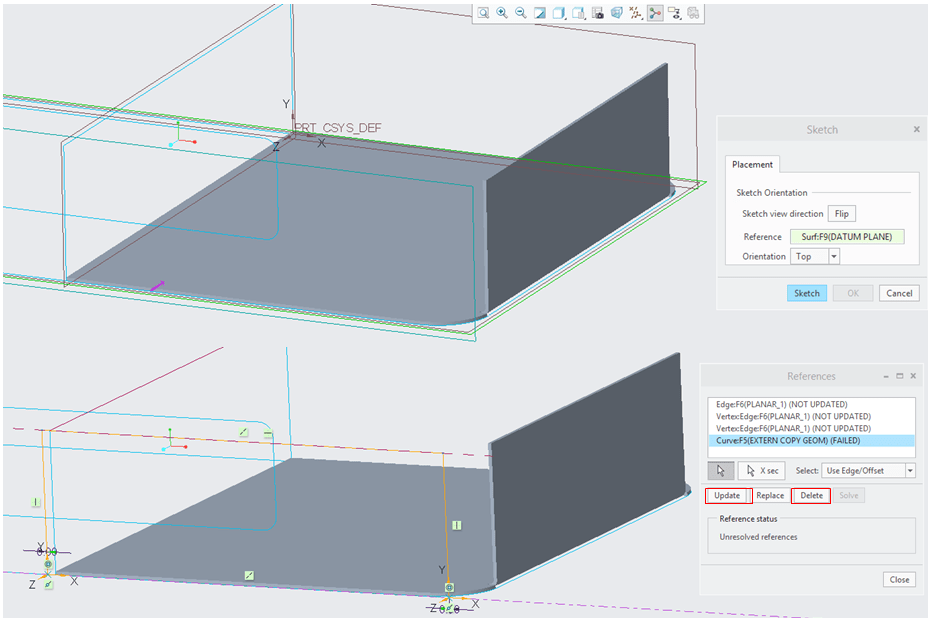Switch to the Placement tab
This screenshot has height=618, width=928.
click(x=752, y=165)
